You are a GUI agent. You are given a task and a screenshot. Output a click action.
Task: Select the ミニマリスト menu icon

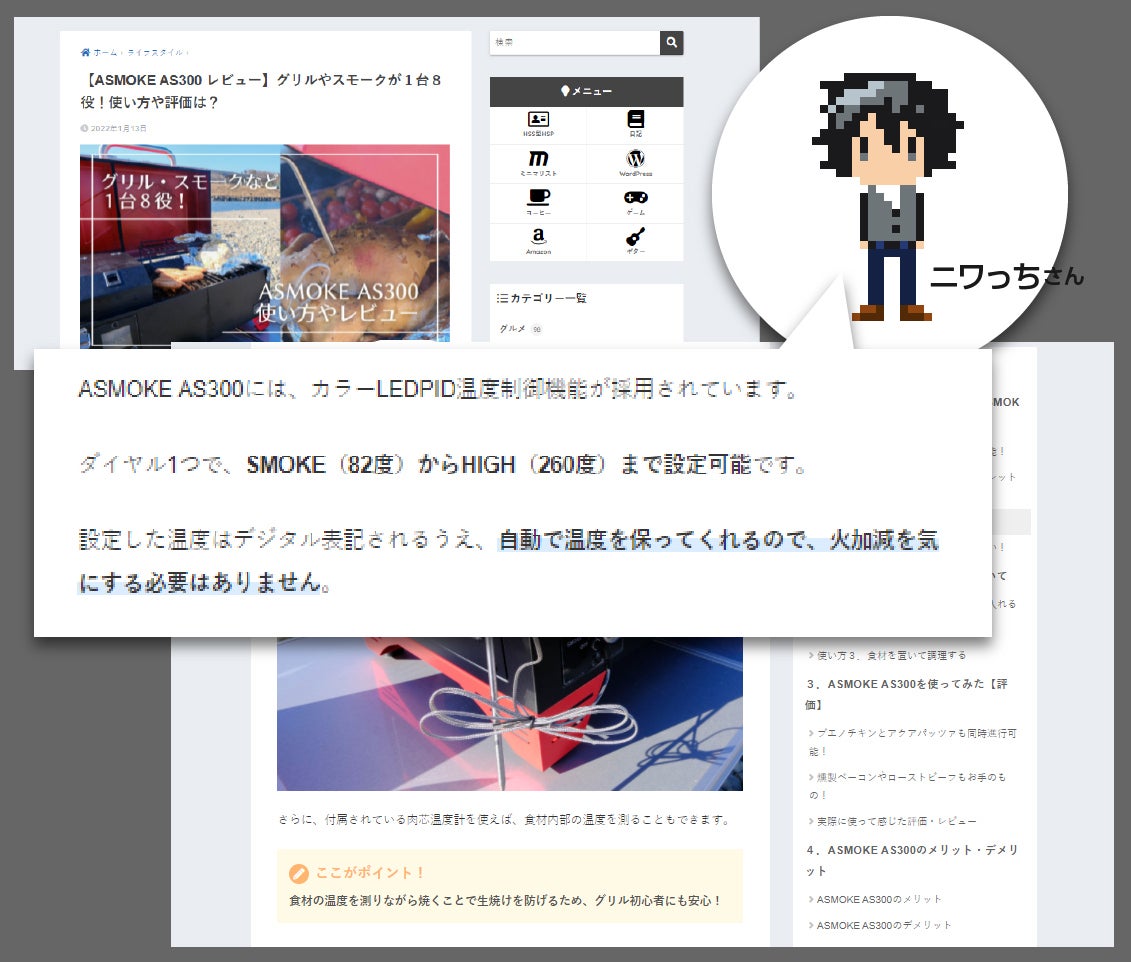[538, 159]
